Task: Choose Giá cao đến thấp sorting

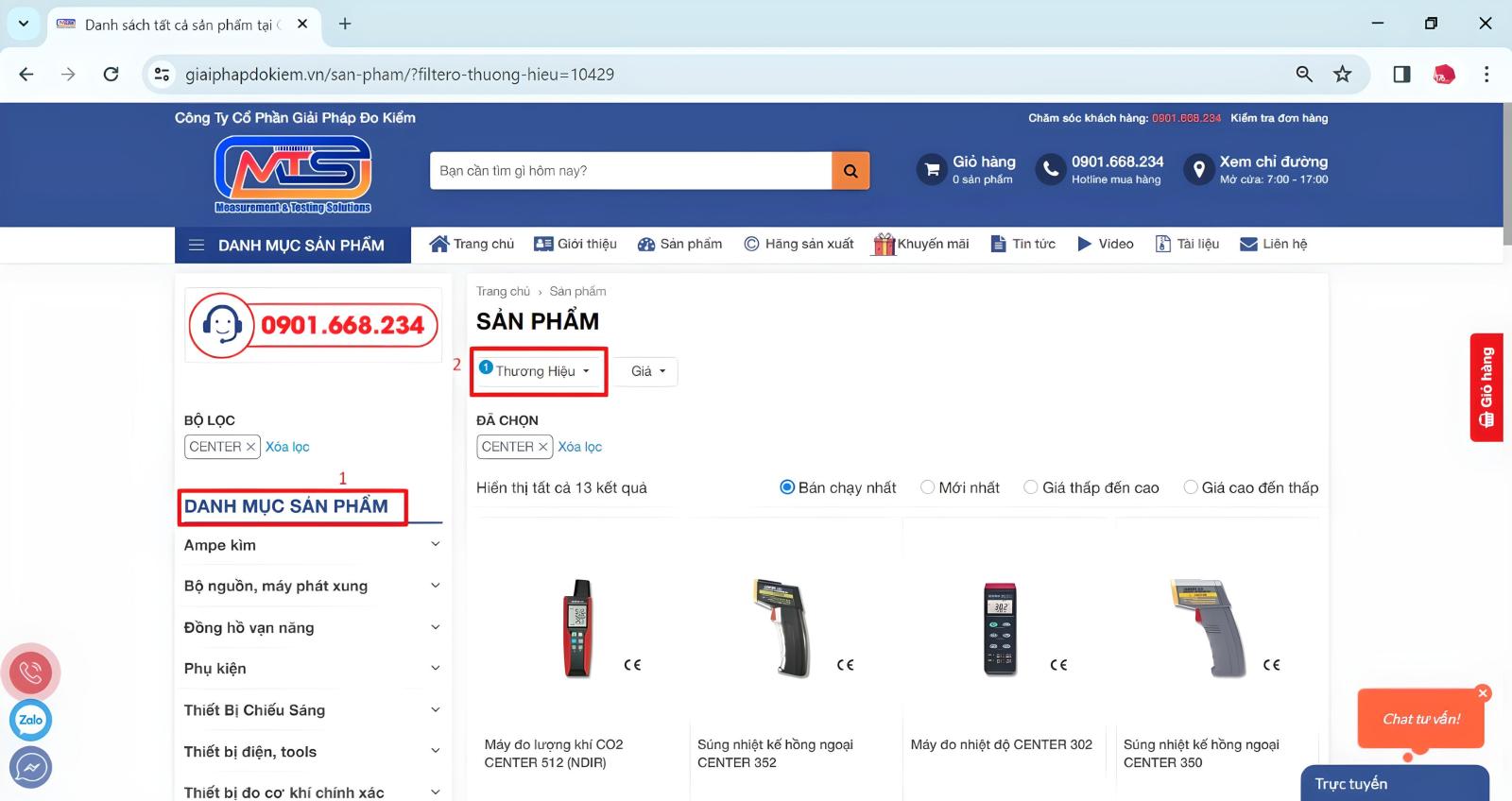Action: point(1191,487)
